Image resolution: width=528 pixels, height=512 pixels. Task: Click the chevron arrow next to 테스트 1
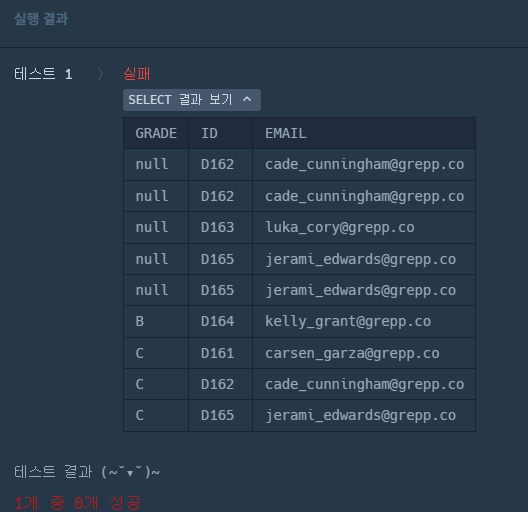(100, 74)
